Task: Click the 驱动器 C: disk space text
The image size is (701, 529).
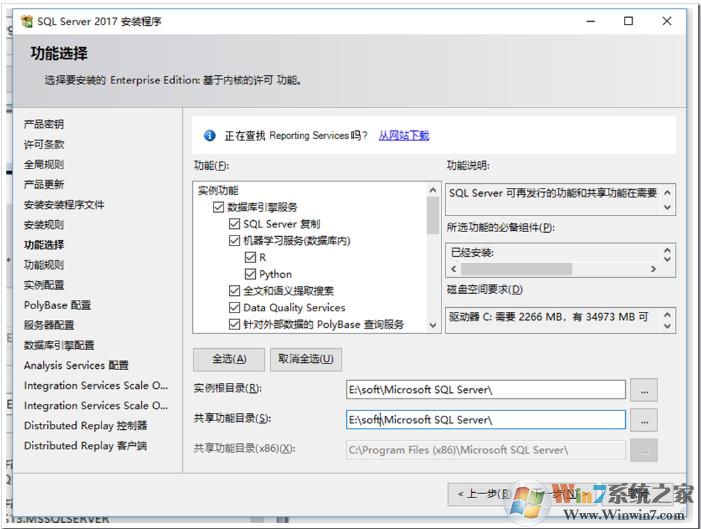Action: (x=549, y=317)
